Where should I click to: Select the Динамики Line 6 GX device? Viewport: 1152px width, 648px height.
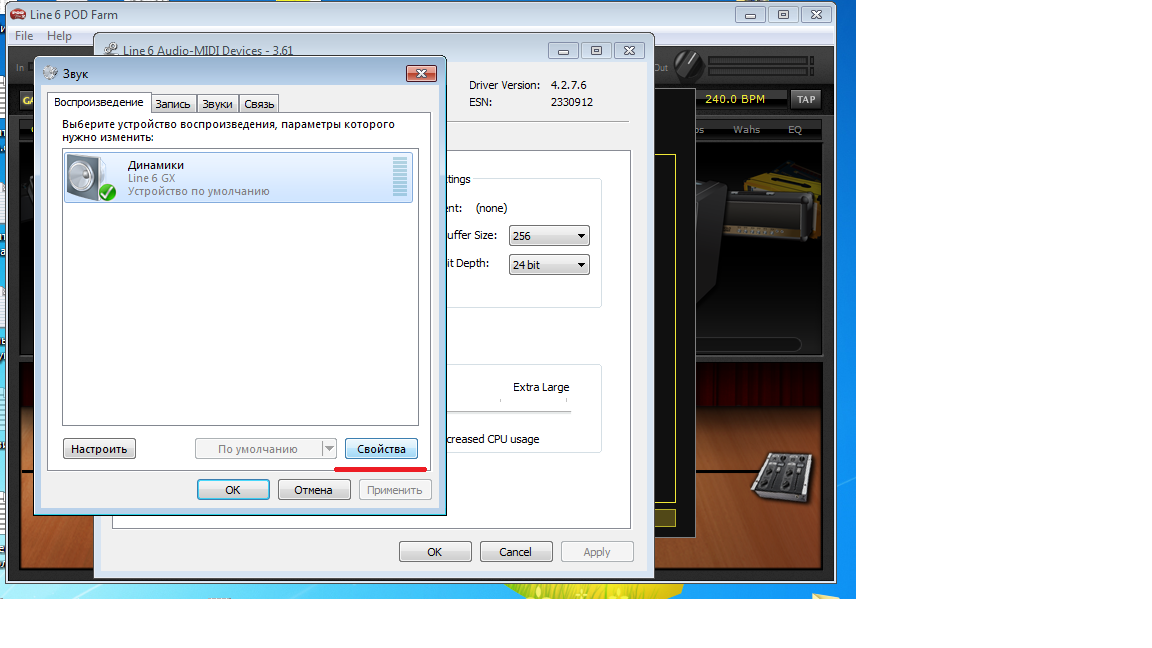[x=238, y=177]
